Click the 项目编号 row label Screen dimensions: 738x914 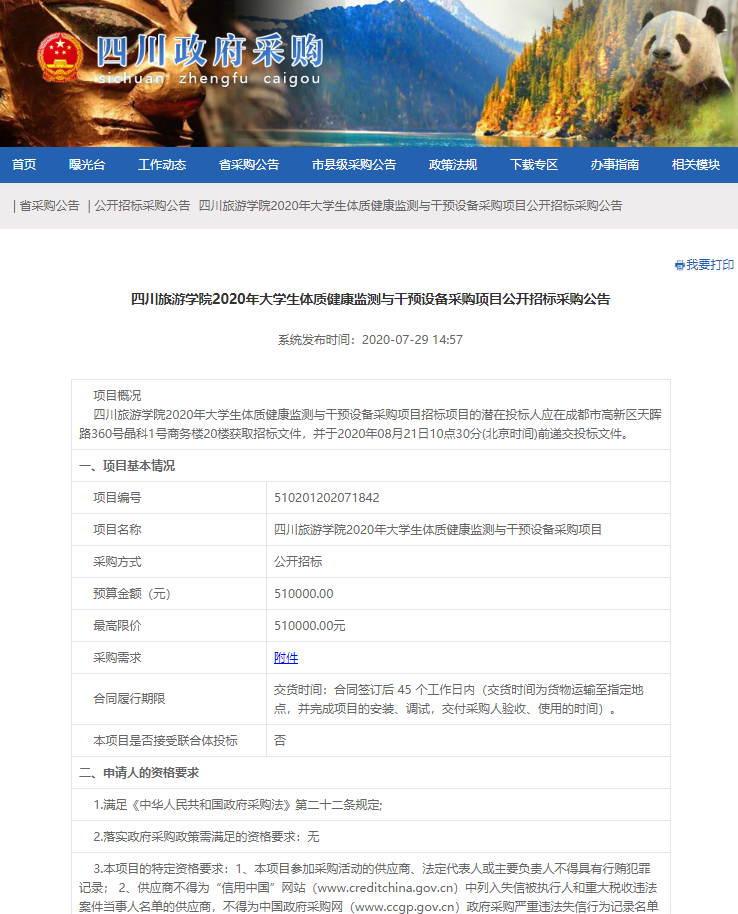coord(117,498)
